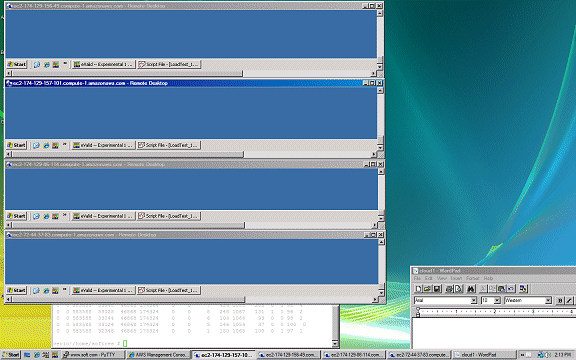Image resolution: width=576 pixels, height=360 pixels.
Task: Toggle Bold formatting in WordPad
Action: pyautogui.click(x=560, y=300)
